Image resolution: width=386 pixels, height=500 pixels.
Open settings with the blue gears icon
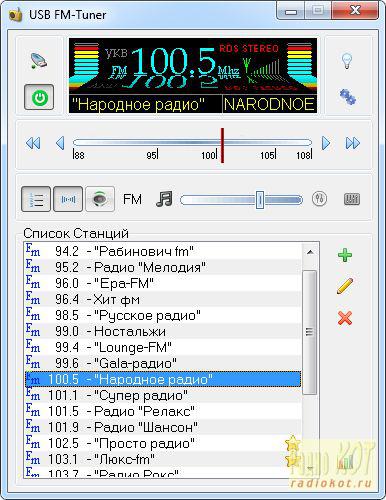tap(347, 97)
